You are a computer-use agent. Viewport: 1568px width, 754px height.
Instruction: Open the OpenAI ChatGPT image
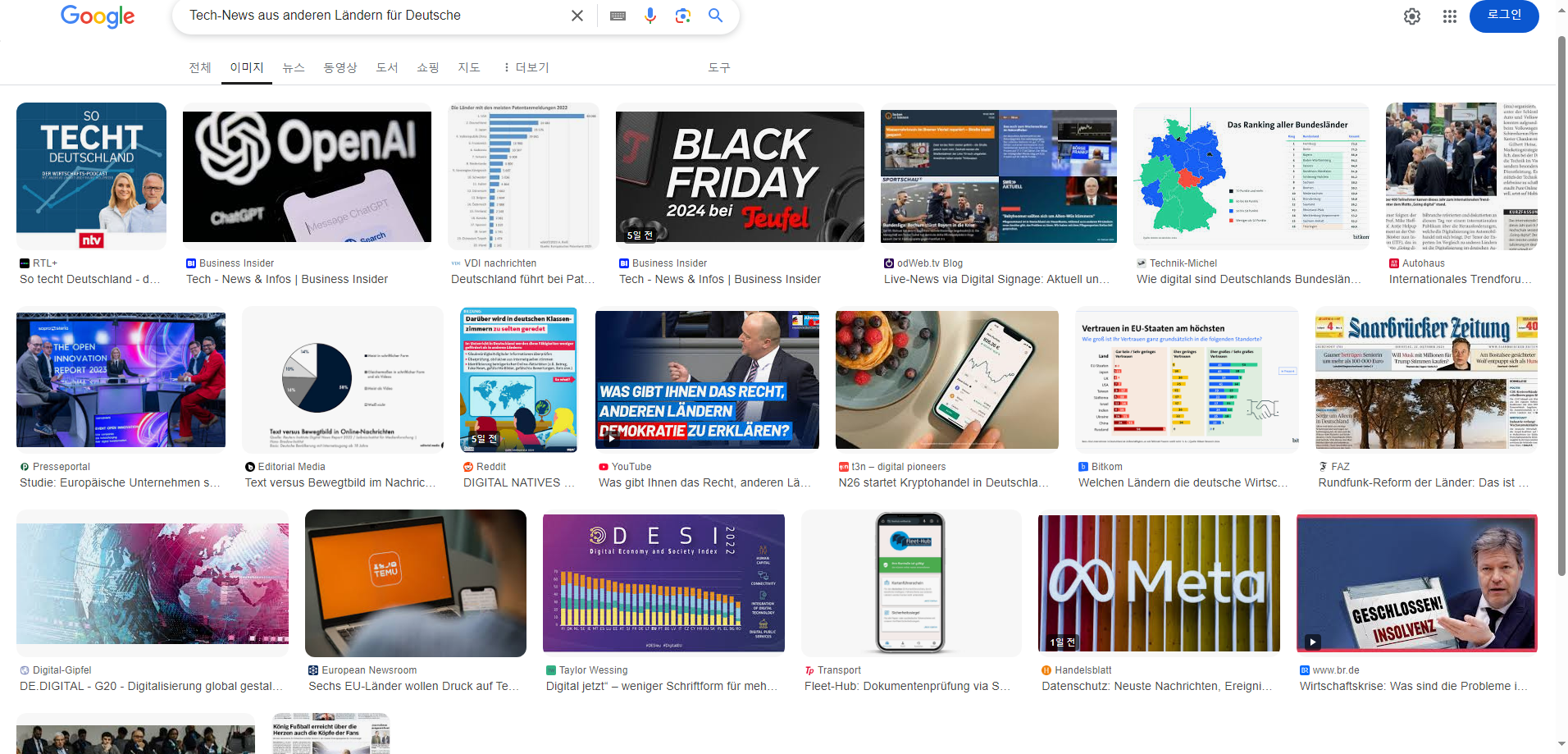(x=307, y=176)
